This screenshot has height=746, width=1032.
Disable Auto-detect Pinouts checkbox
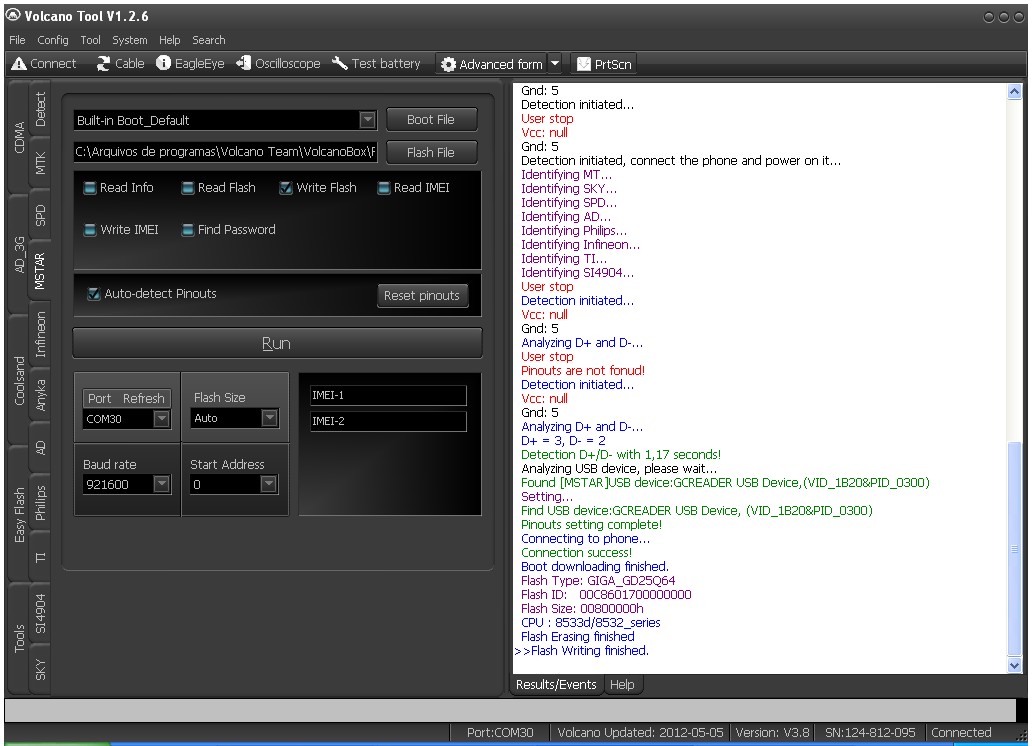tap(94, 294)
